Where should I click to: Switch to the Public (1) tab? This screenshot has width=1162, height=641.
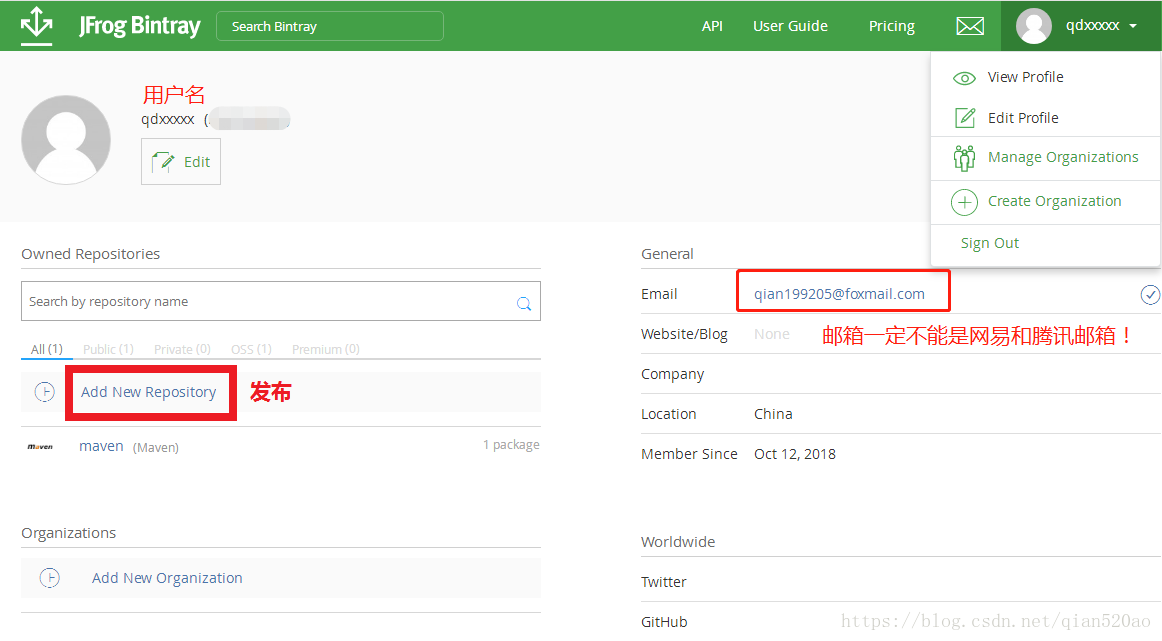[108, 349]
